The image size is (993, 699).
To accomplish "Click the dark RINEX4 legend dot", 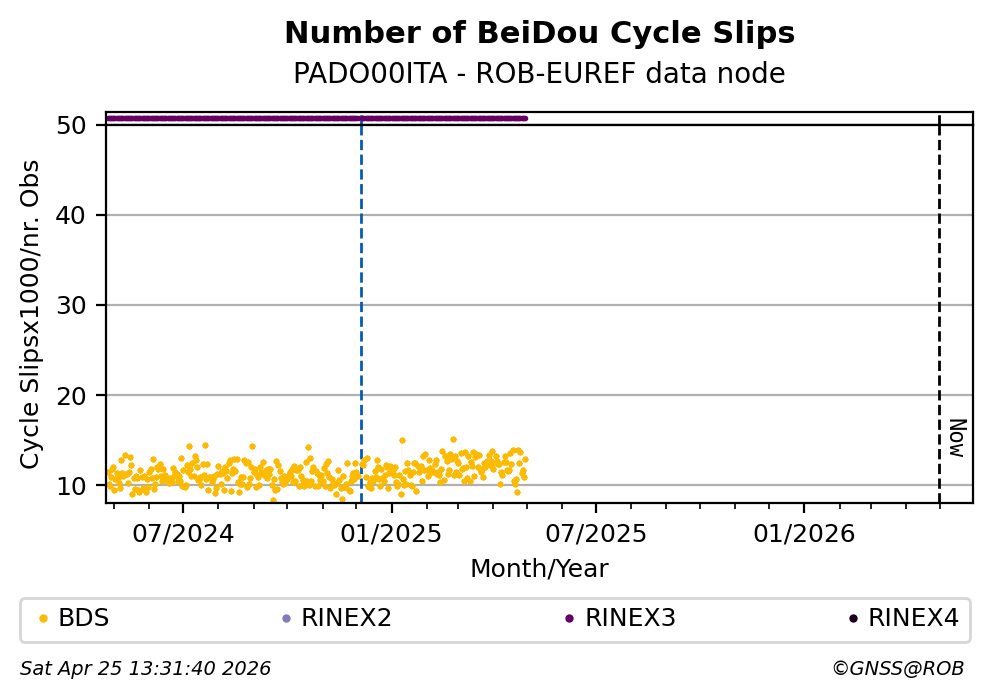I will (x=853, y=619).
